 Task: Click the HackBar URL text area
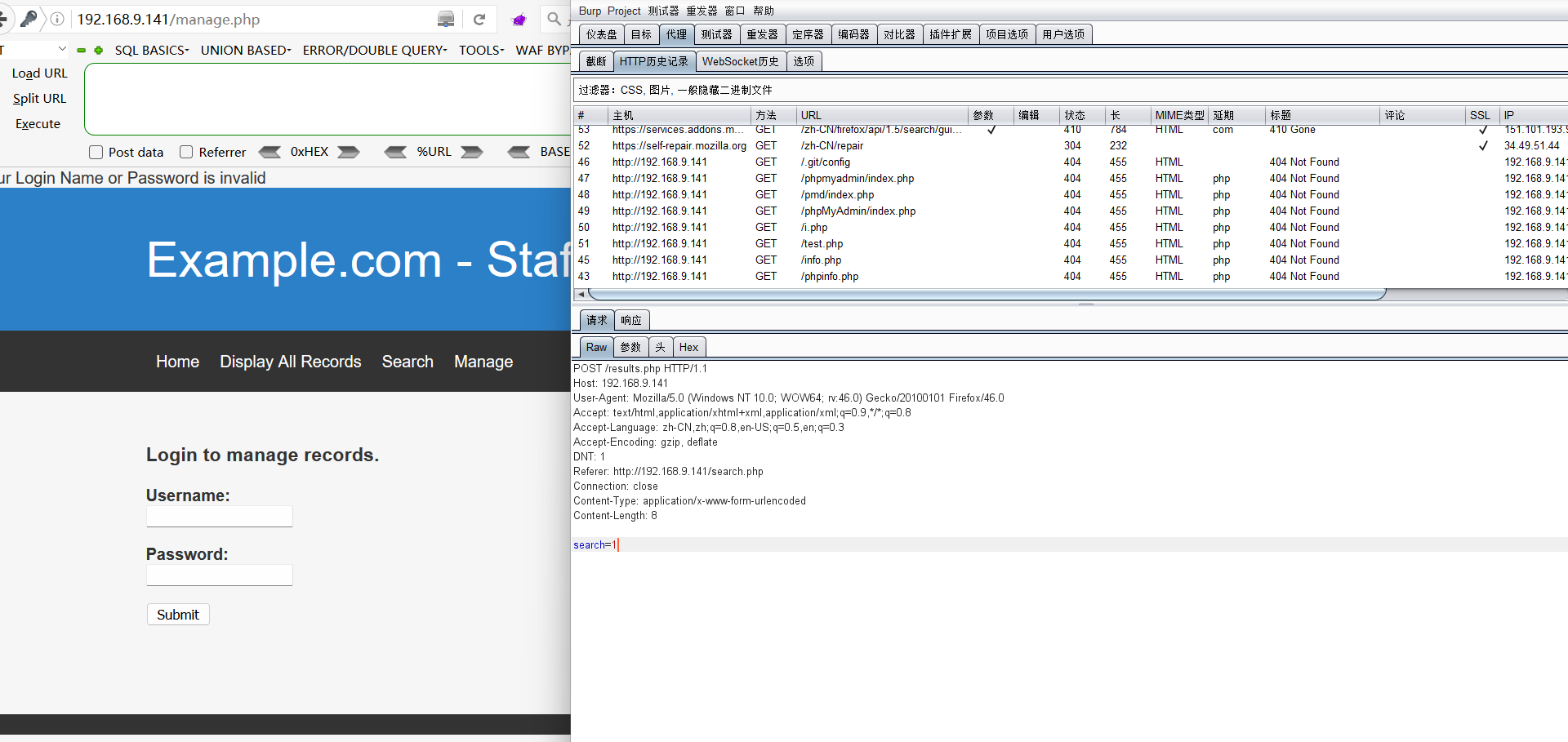click(327, 100)
